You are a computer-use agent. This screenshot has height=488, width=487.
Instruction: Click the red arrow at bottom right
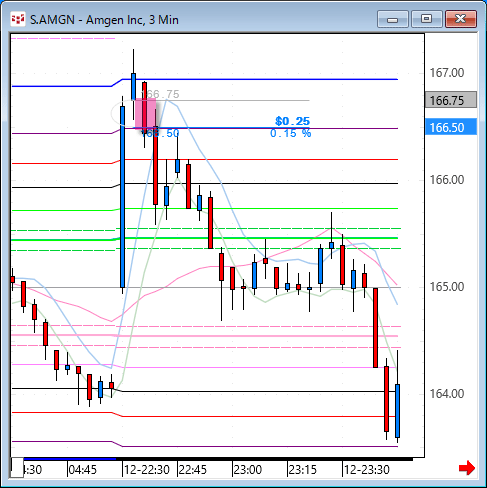[x=467, y=468]
